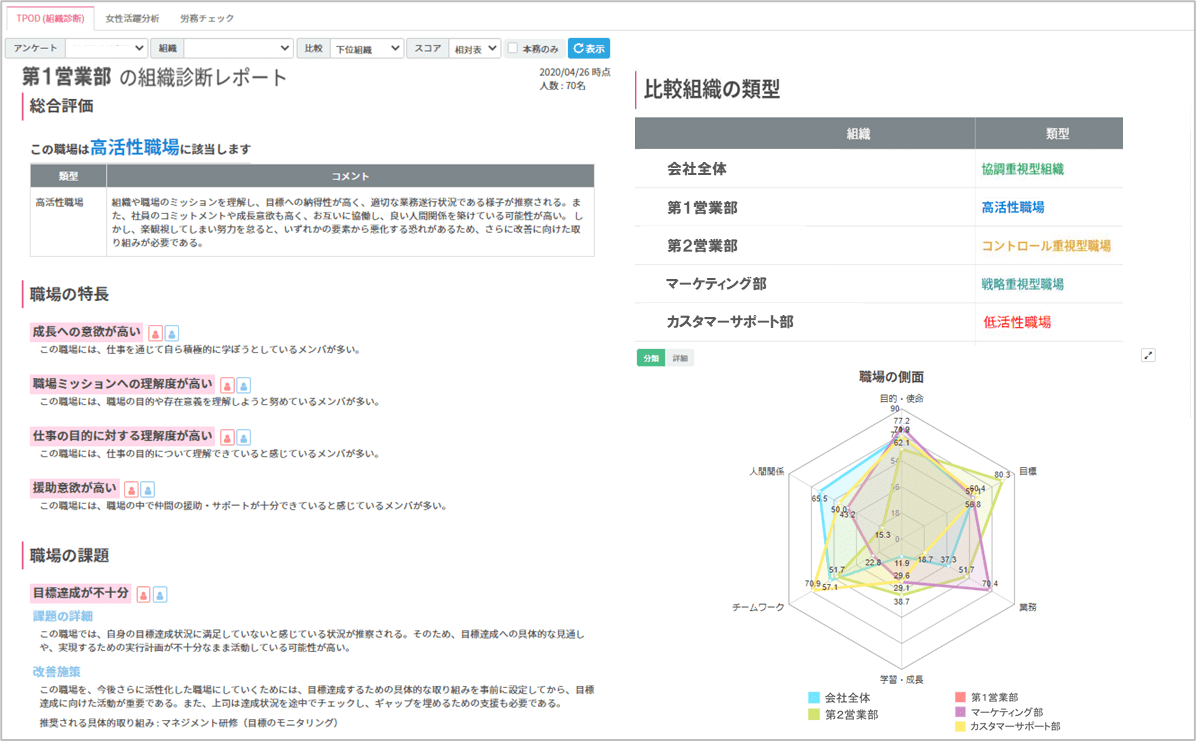1196x741 pixels.
Task: Switch chart view to 分類
Action: [651, 358]
